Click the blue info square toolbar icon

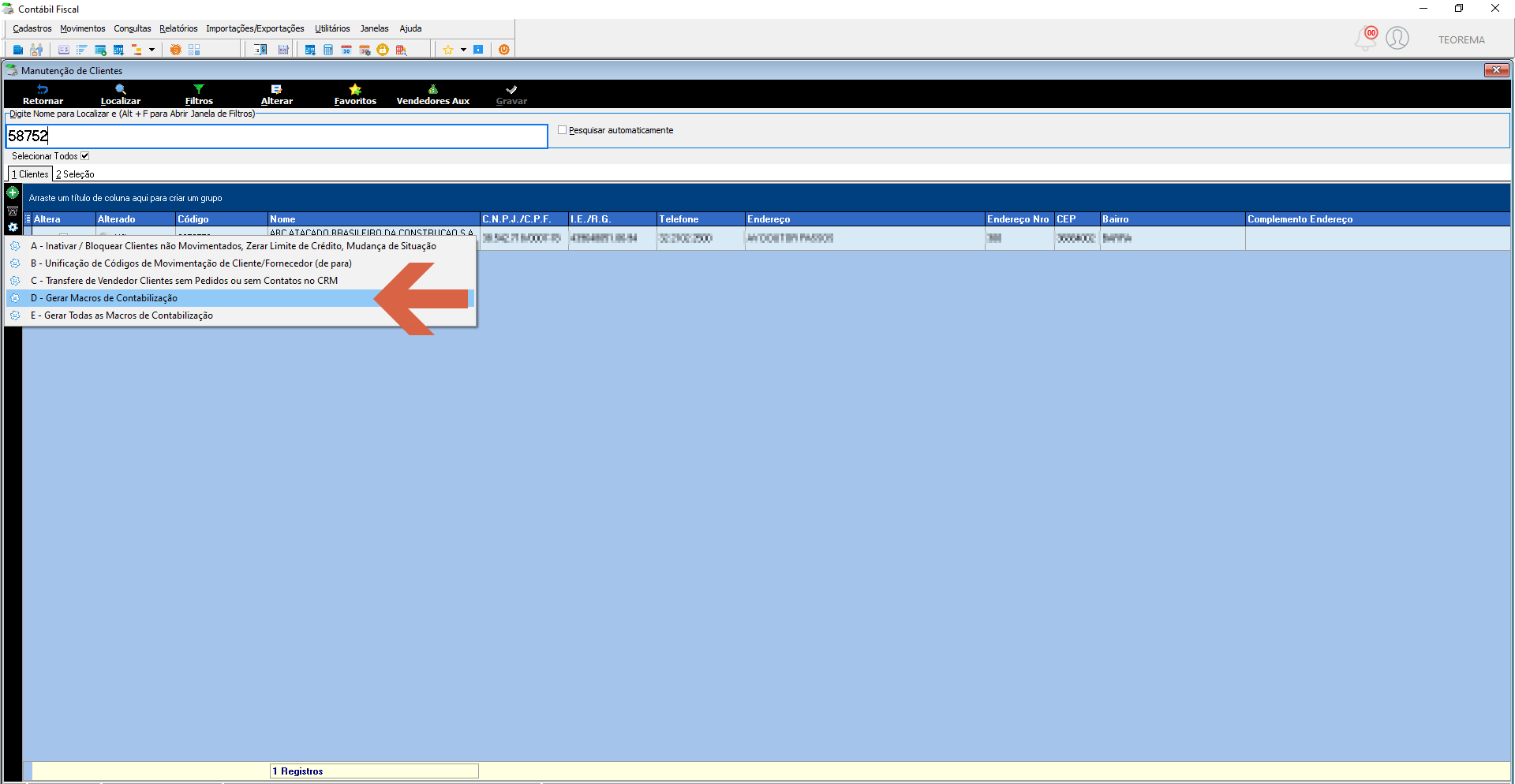(478, 50)
